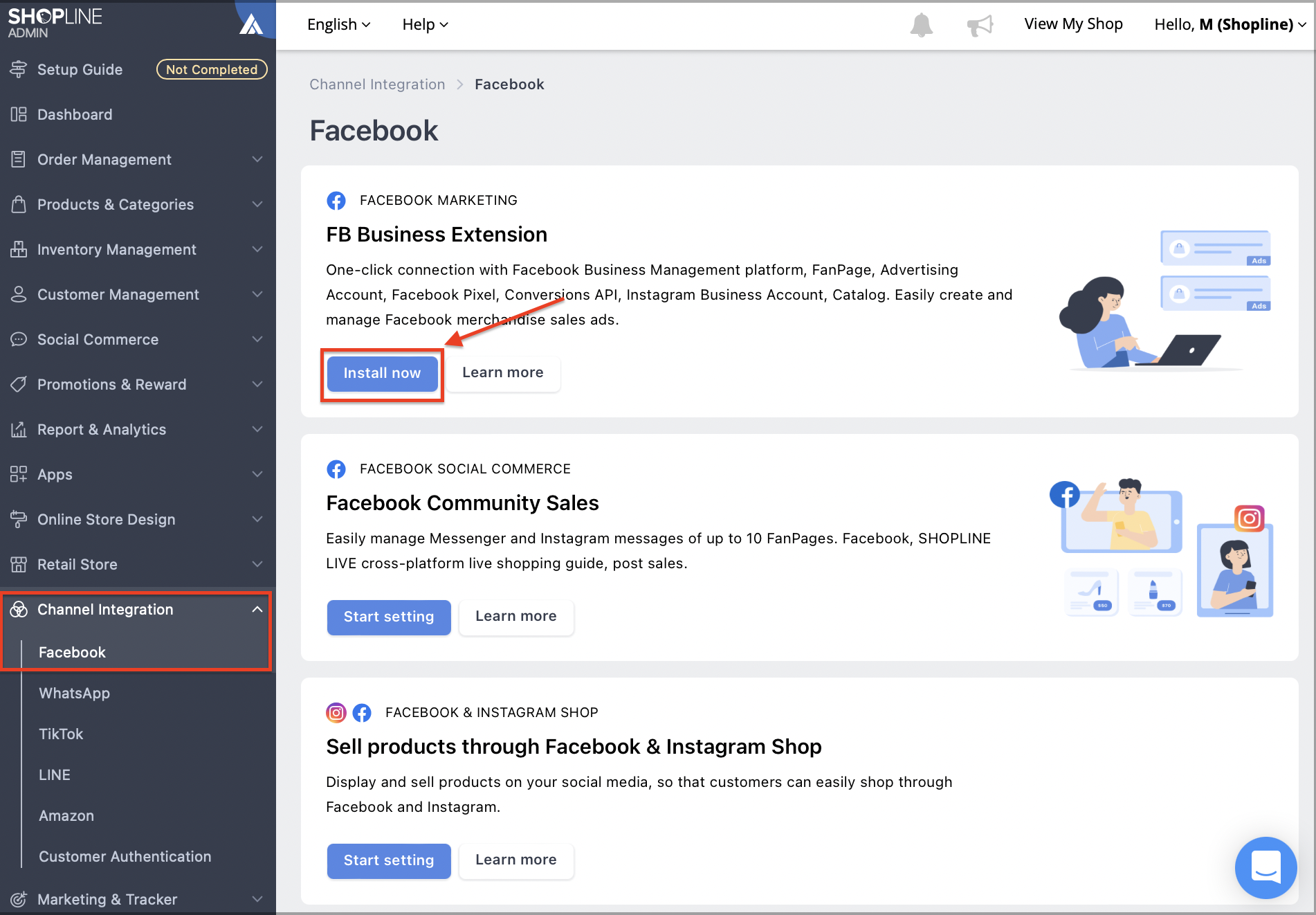The height and width of the screenshot is (915, 1316).
Task: Click Install now for FB Business Extension
Action: (382, 373)
